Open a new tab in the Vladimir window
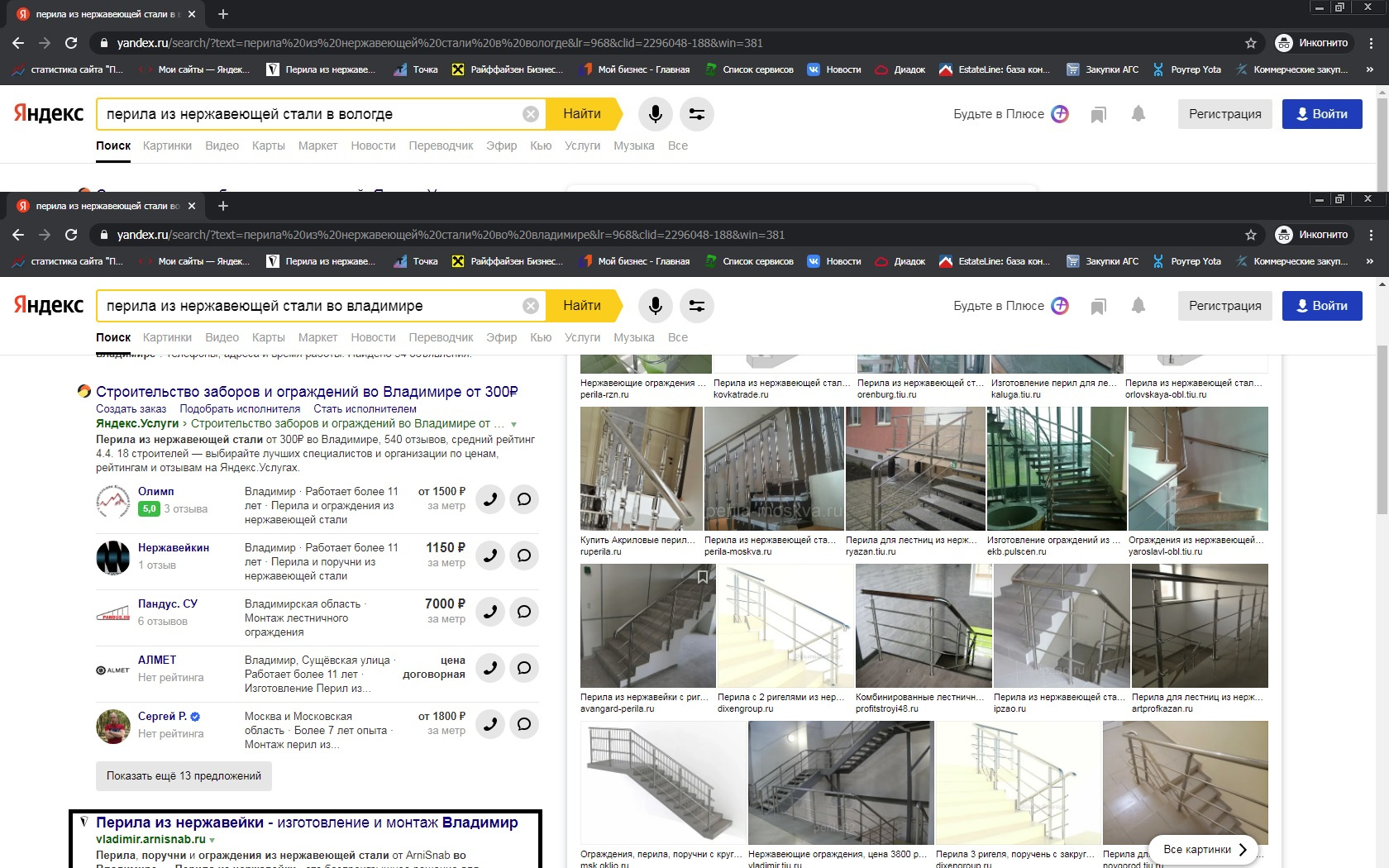 coord(223,206)
